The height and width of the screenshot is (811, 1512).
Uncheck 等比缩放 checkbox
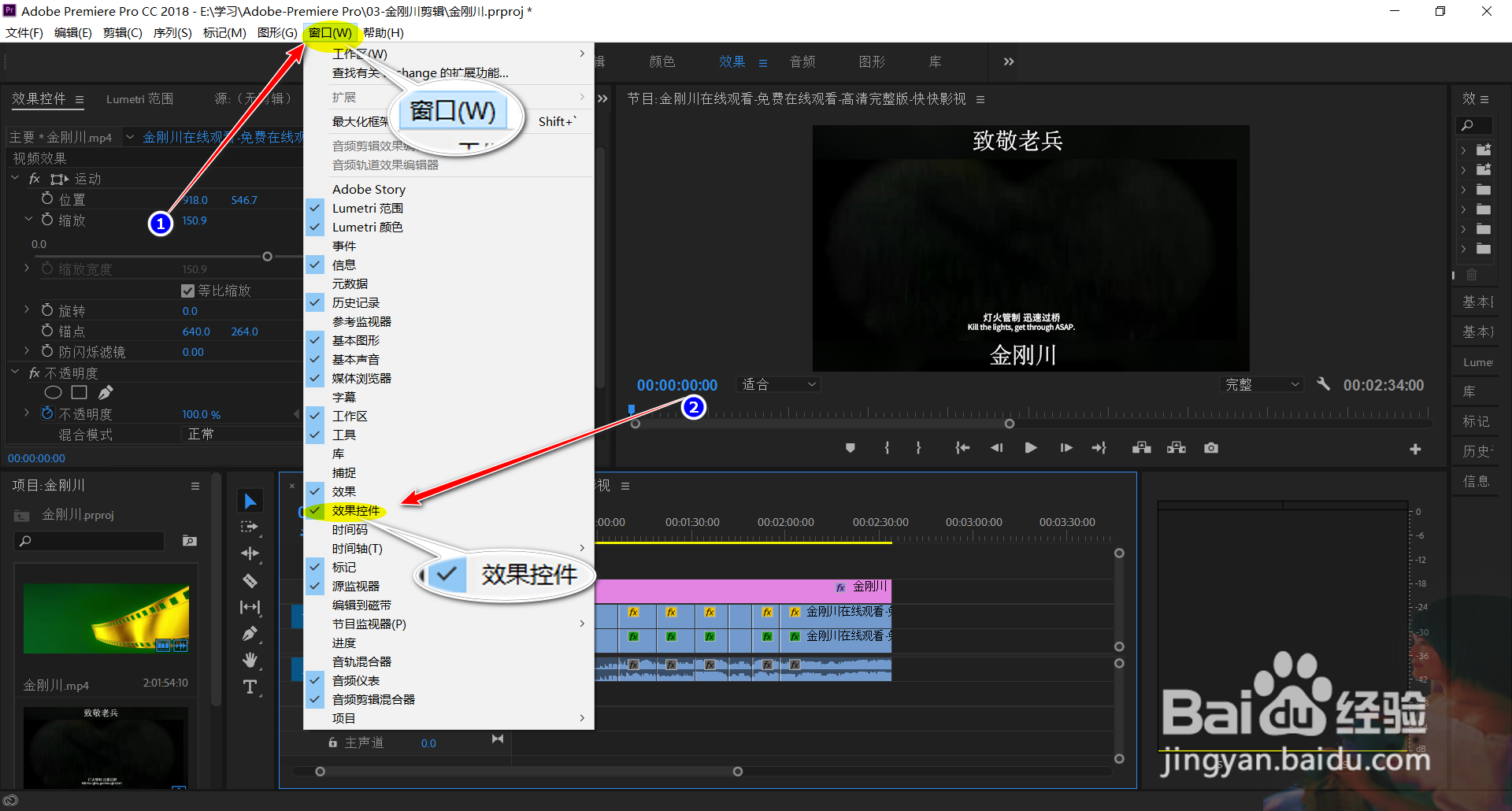click(187, 291)
